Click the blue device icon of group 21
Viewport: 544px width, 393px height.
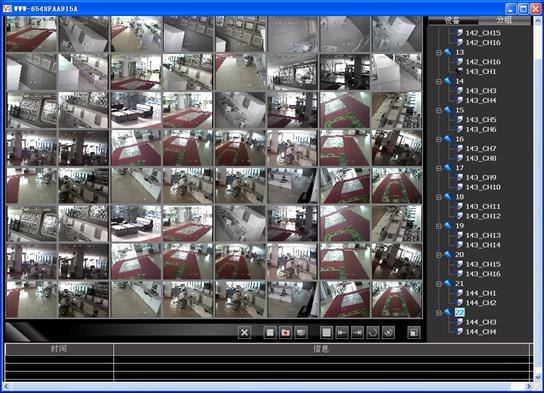click(x=448, y=283)
